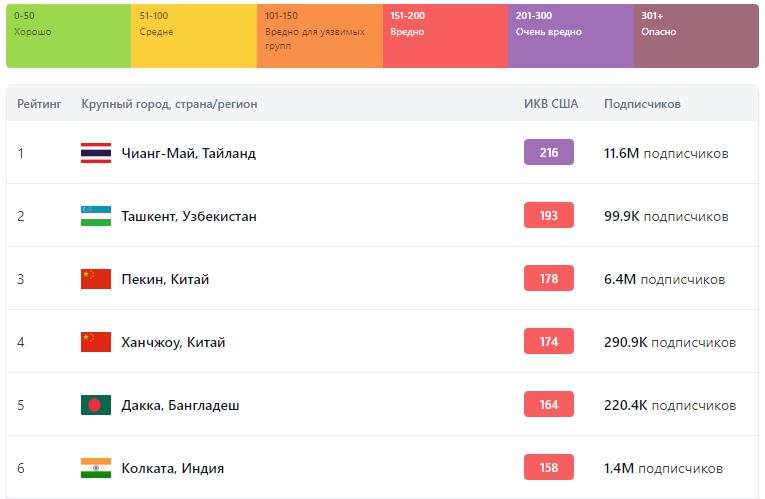
Task: Click ИКВ США column header
Action: (549, 104)
